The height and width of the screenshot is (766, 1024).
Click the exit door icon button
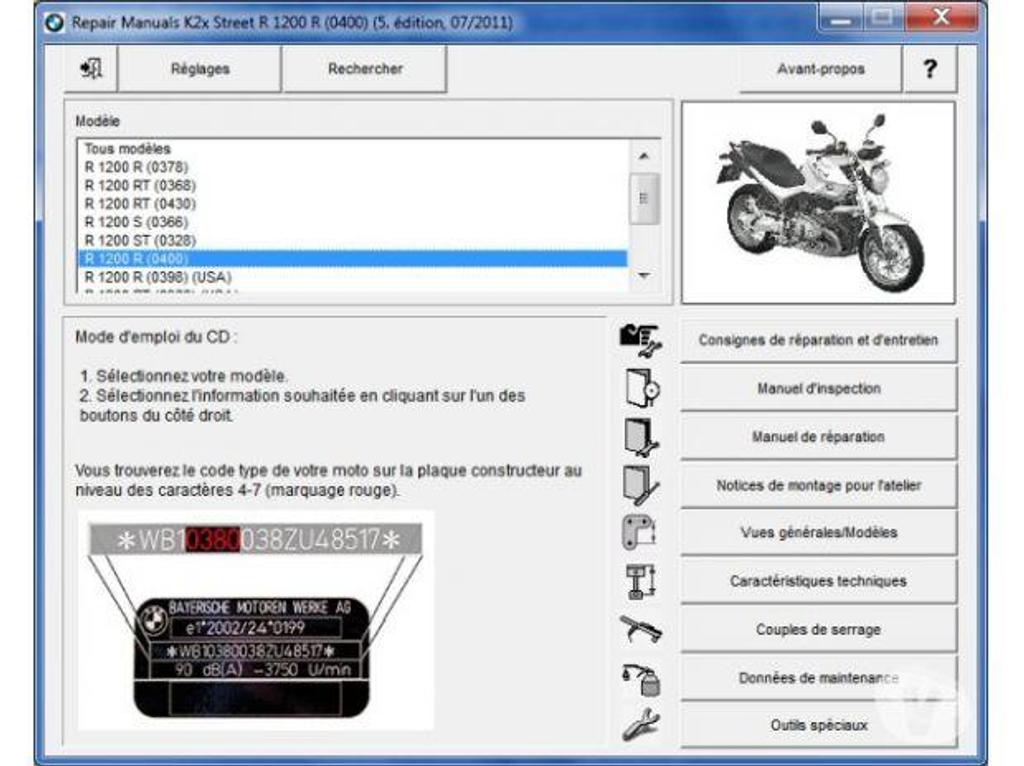click(91, 69)
